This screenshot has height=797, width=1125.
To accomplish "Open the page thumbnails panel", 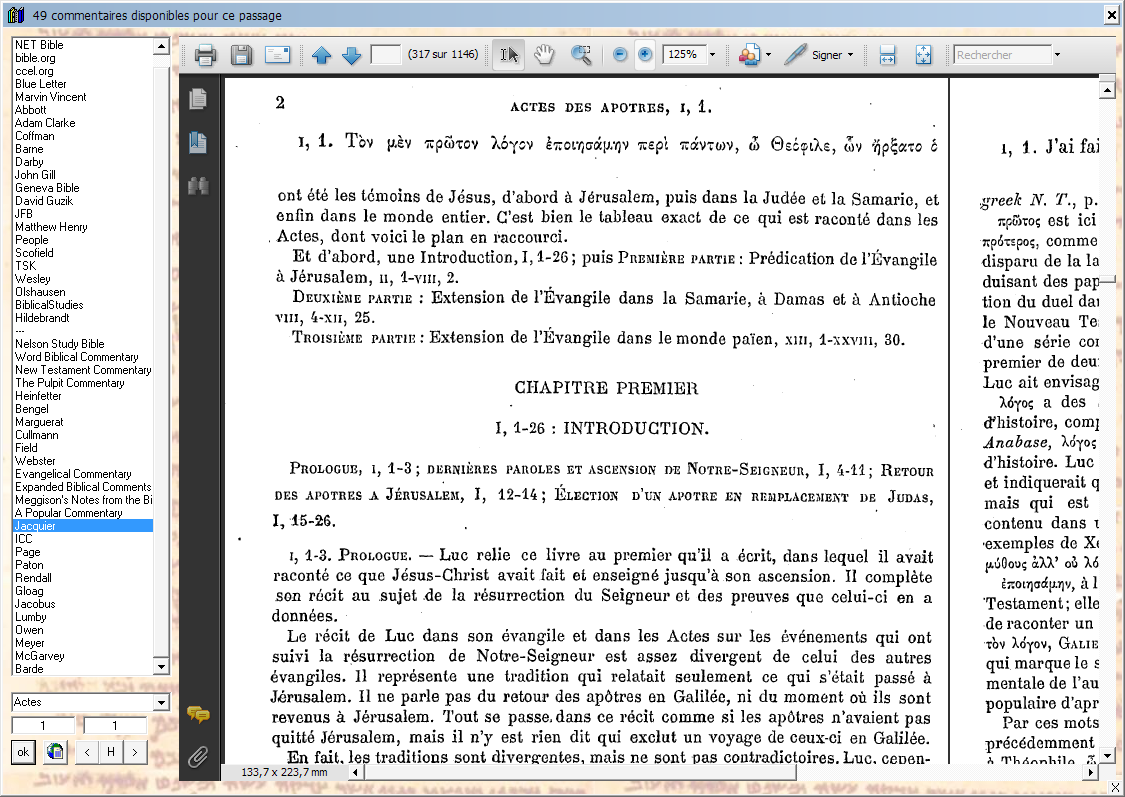I will click(x=198, y=99).
